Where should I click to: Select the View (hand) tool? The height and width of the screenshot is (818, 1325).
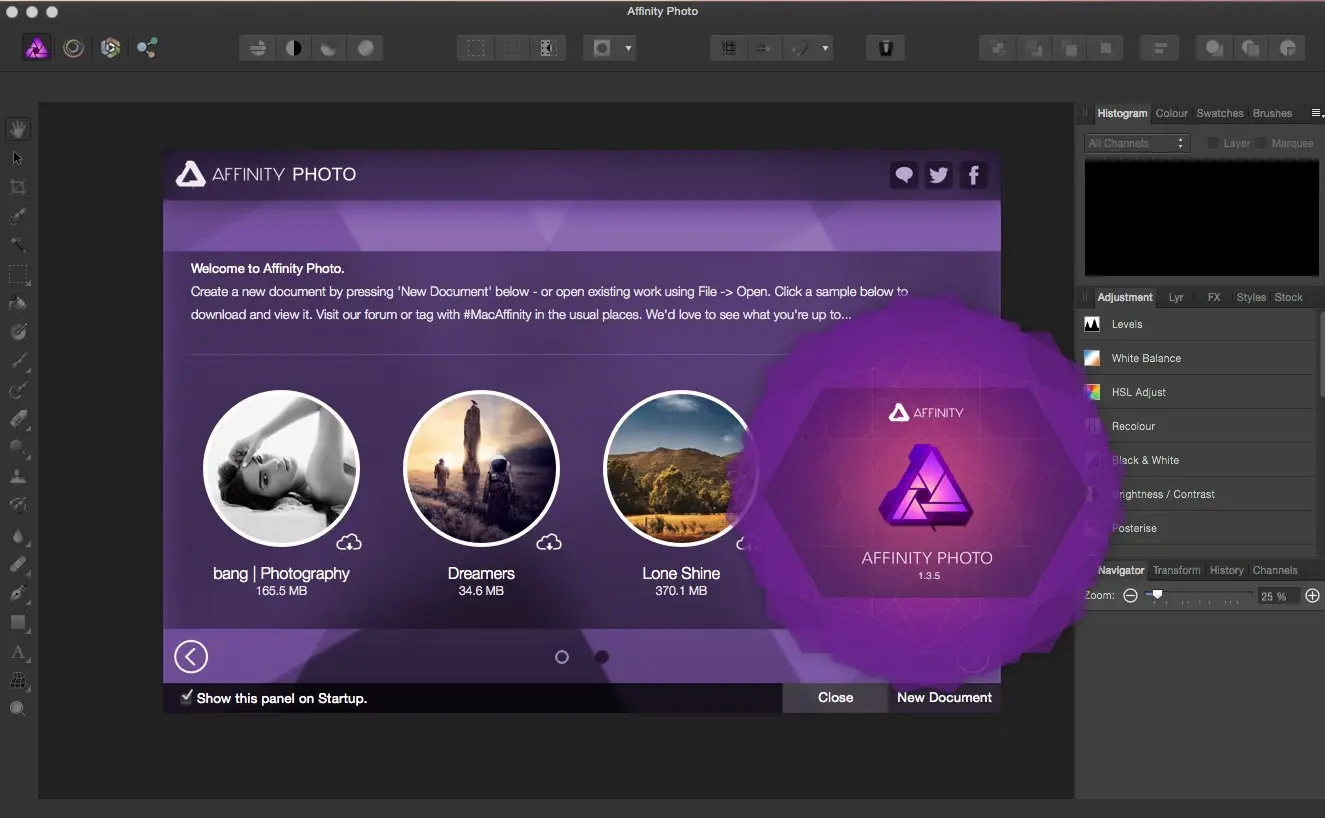18,129
